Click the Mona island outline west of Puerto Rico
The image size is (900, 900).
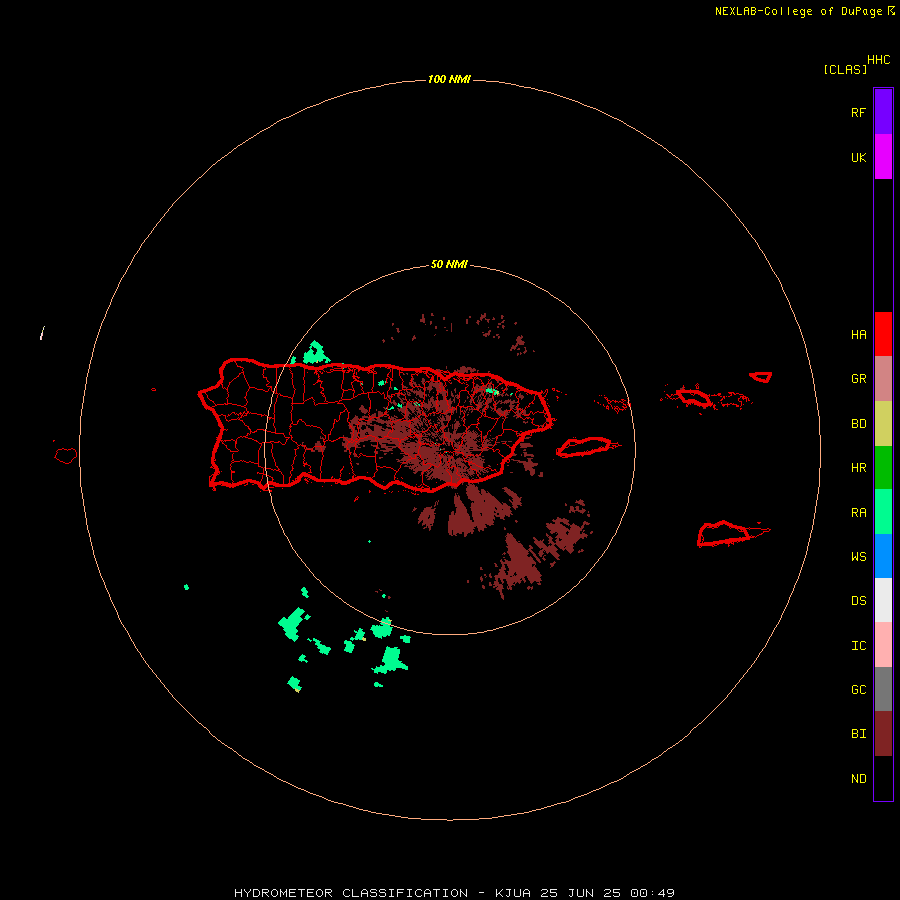[x=66, y=455]
